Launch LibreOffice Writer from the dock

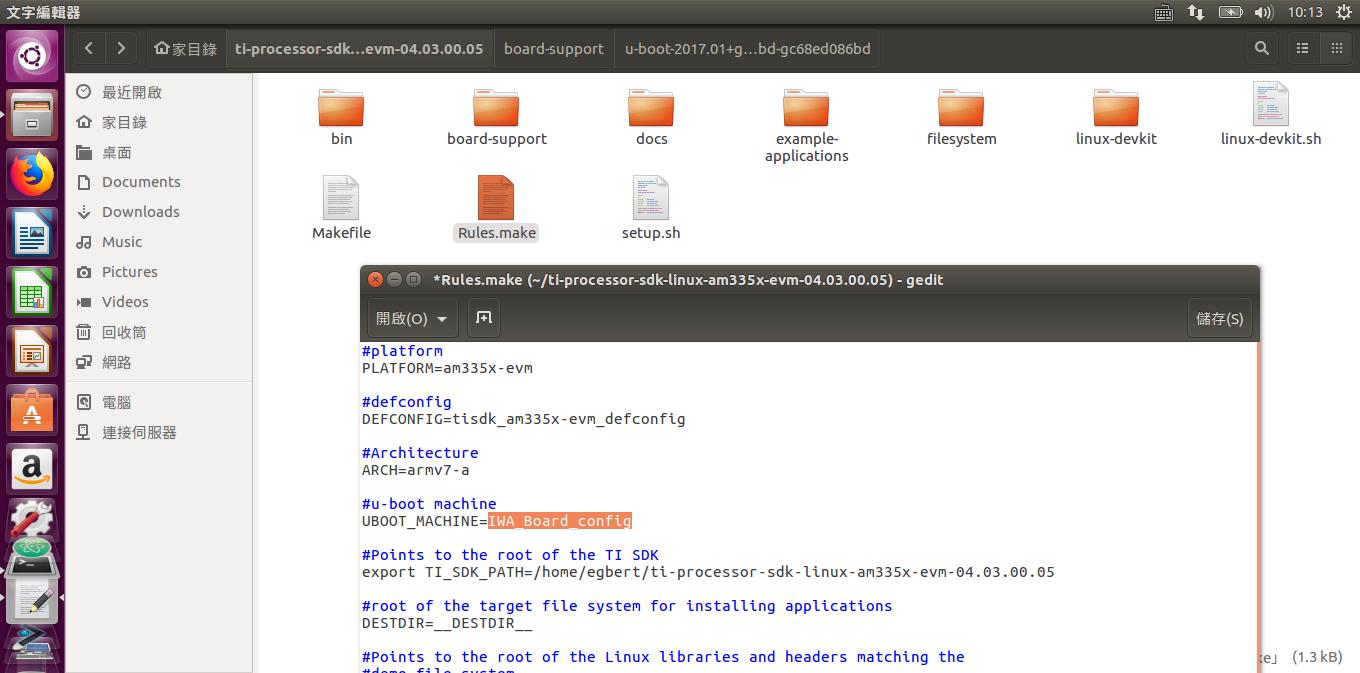coord(32,234)
